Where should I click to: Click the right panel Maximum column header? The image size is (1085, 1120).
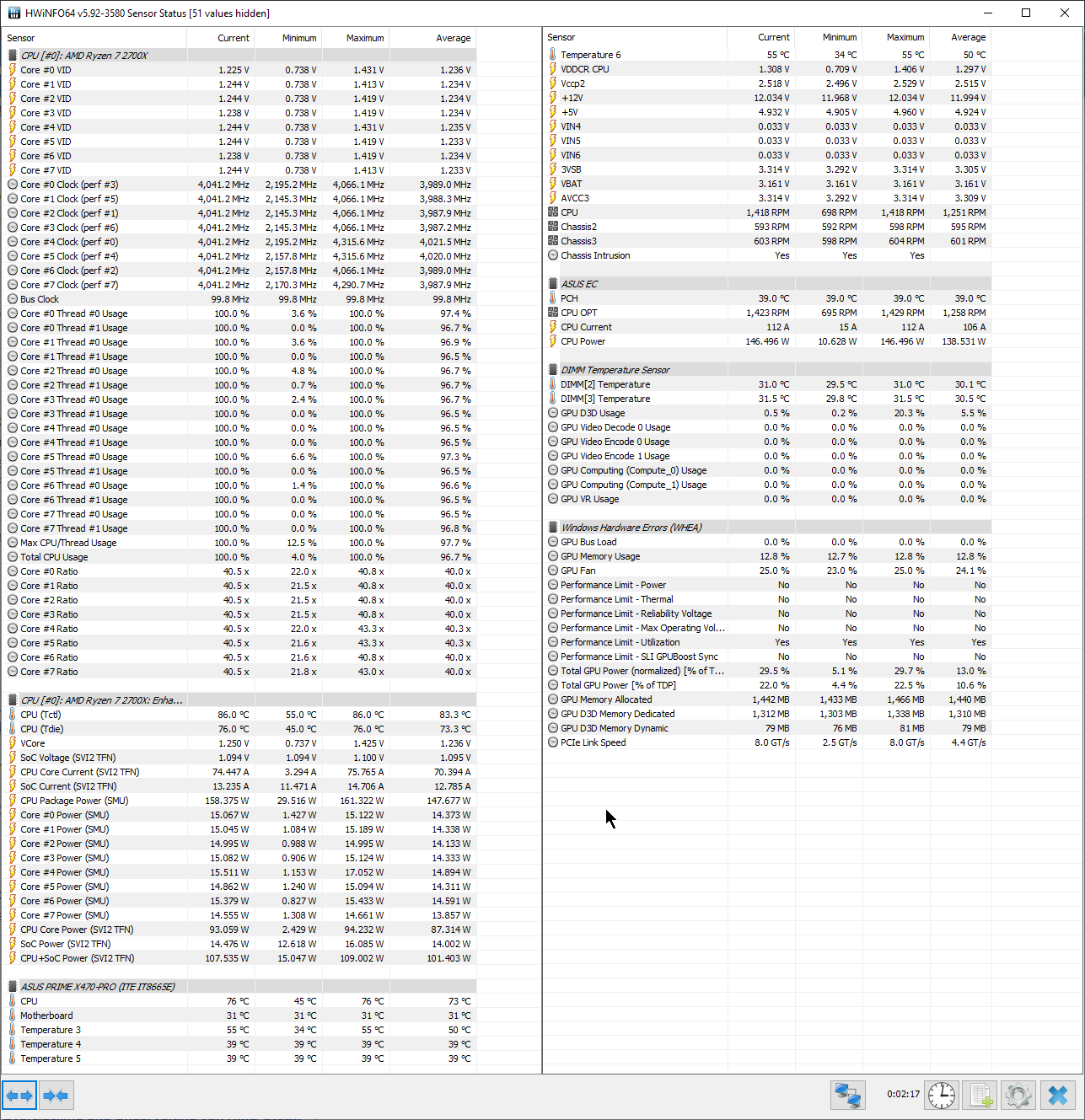896,37
